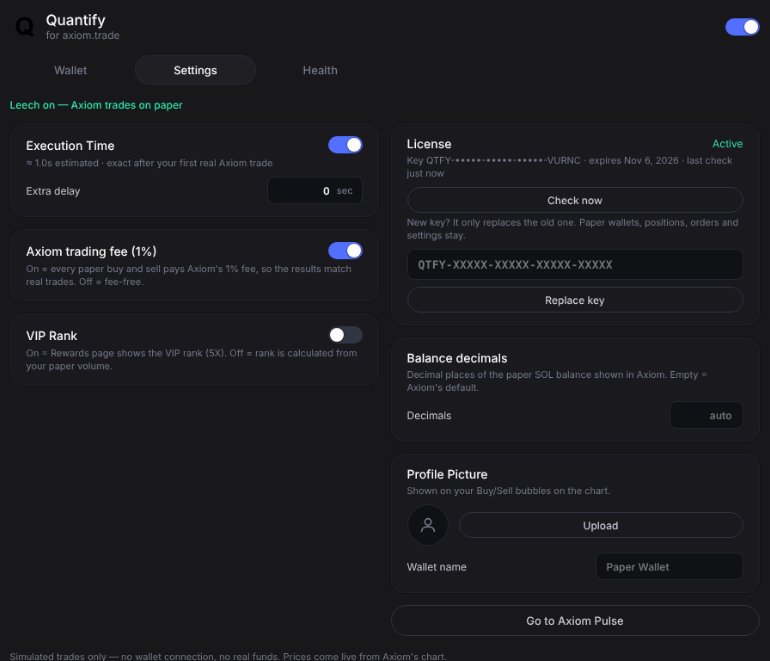Select the Settings tab
The width and height of the screenshot is (770, 661).
point(195,70)
